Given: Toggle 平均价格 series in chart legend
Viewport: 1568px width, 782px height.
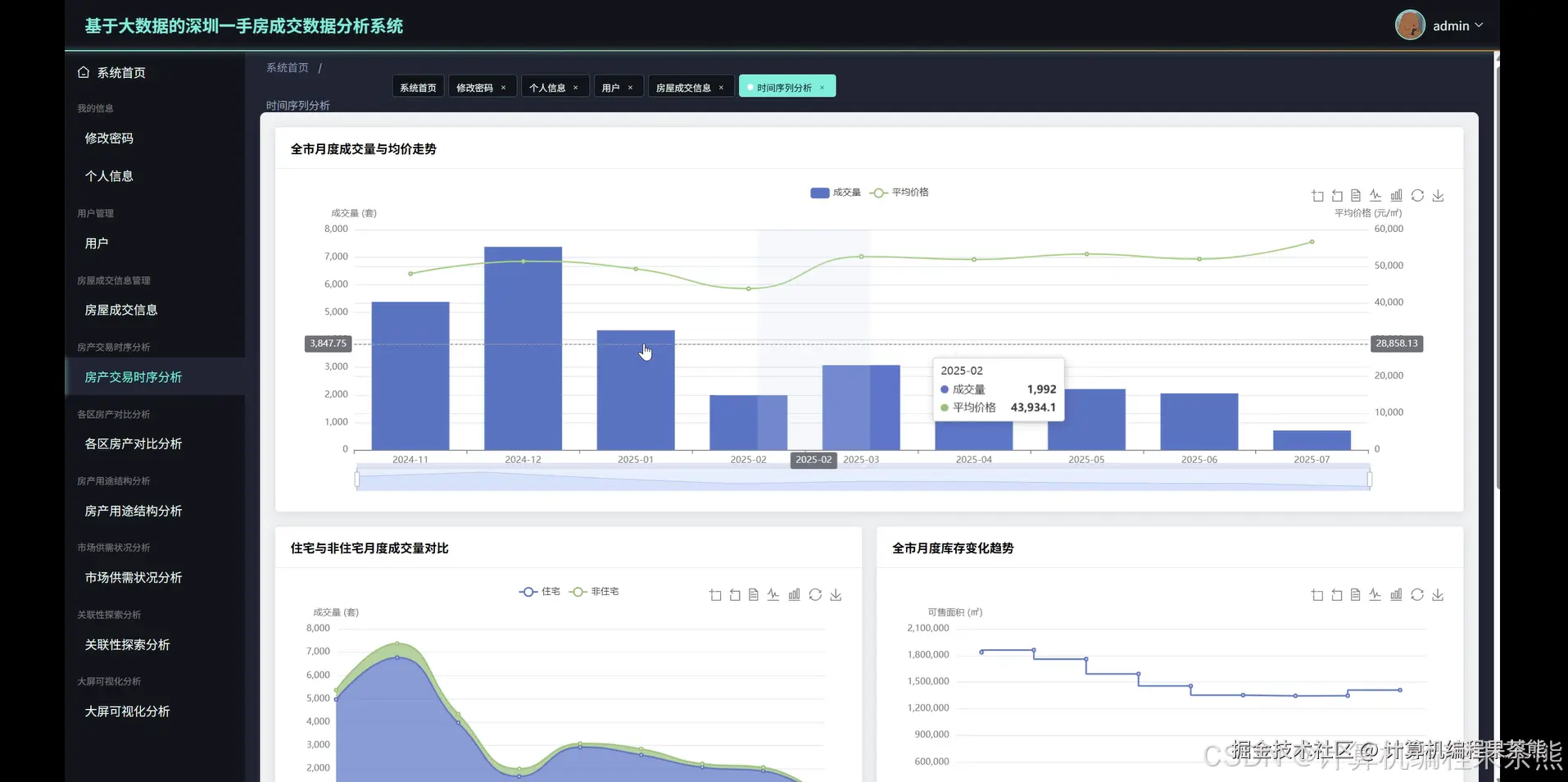Looking at the screenshot, I should click(x=899, y=193).
